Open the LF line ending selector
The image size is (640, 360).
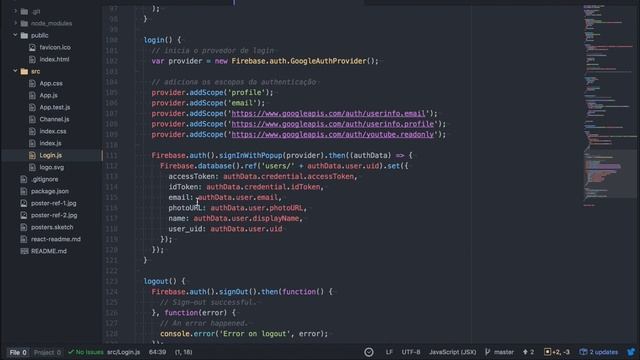pos(389,352)
